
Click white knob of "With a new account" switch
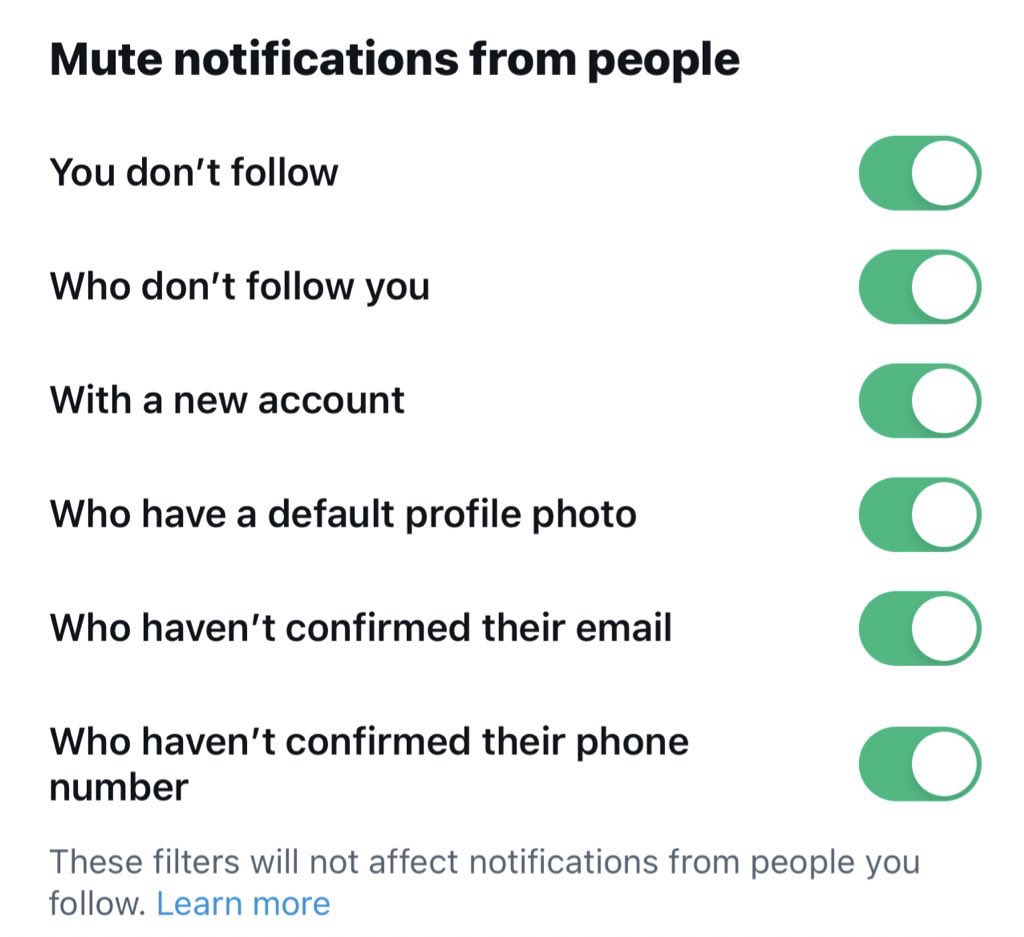click(x=944, y=400)
